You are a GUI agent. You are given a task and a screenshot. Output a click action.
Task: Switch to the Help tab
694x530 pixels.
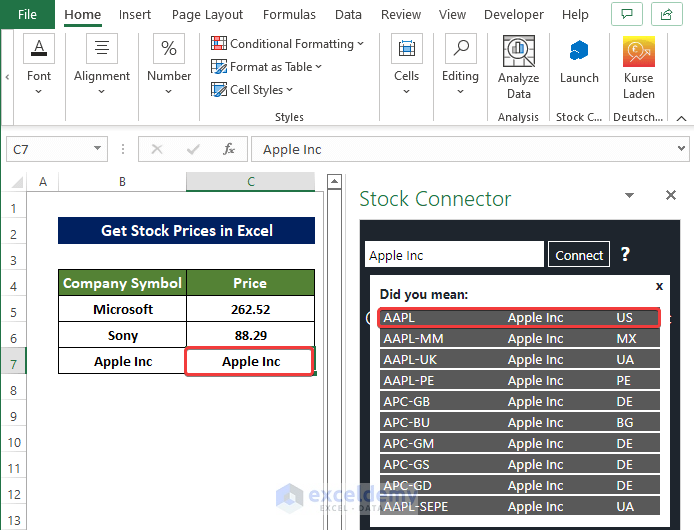coord(575,15)
